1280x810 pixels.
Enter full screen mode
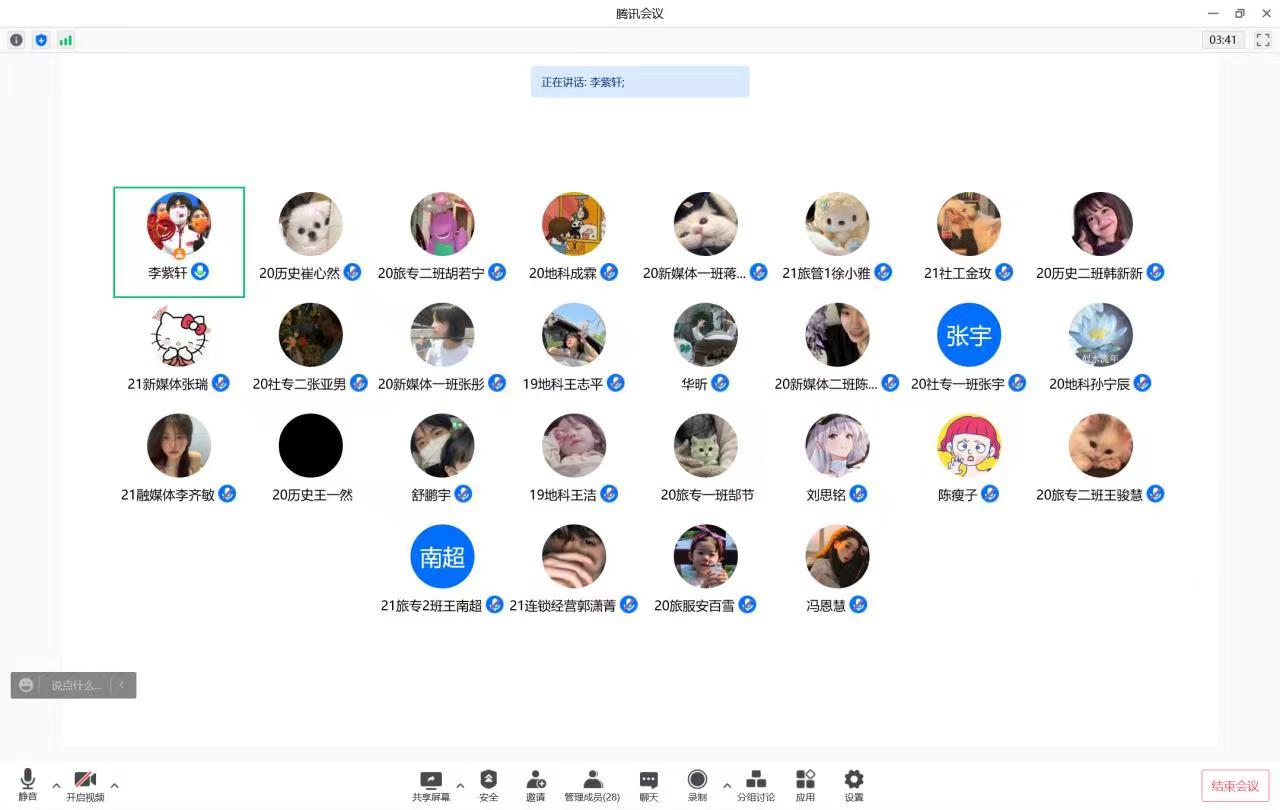pos(1263,40)
